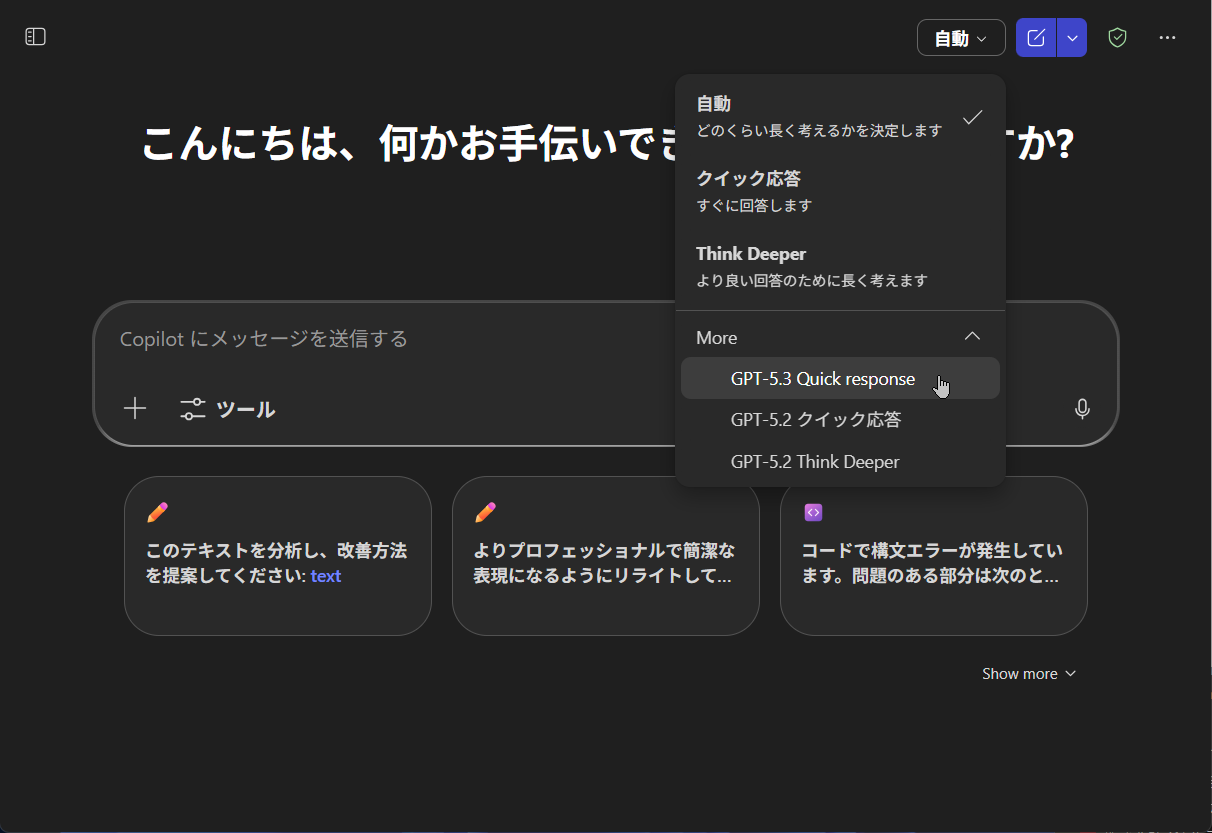Open the ツール tools button
Image resolution: width=1212 pixels, height=833 pixels.
[228, 409]
